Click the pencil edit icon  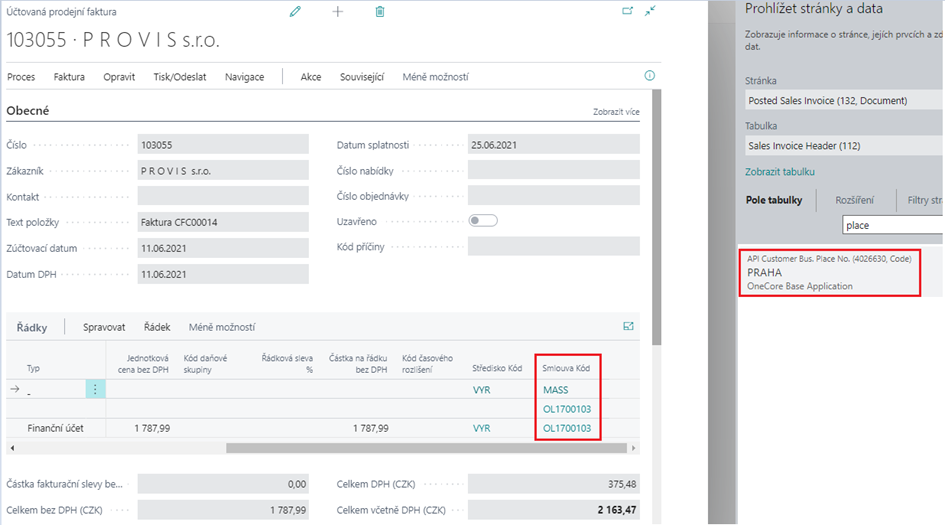tap(294, 11)
